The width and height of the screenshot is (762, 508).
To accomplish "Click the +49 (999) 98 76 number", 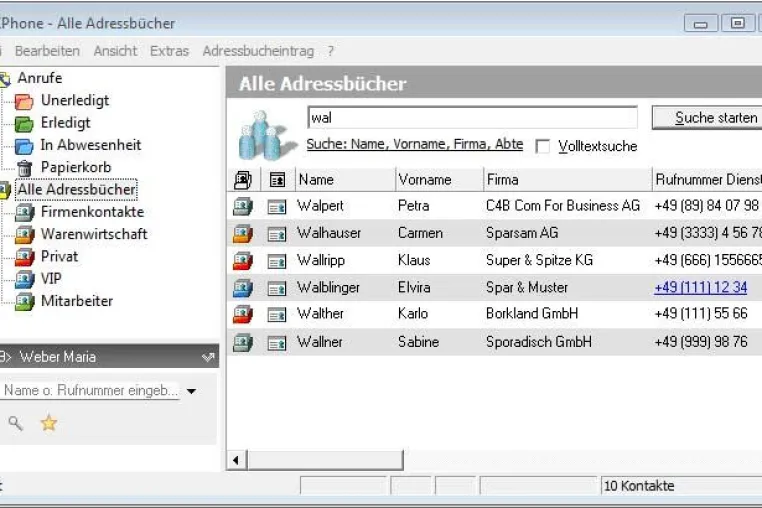I will pos(701,342).
